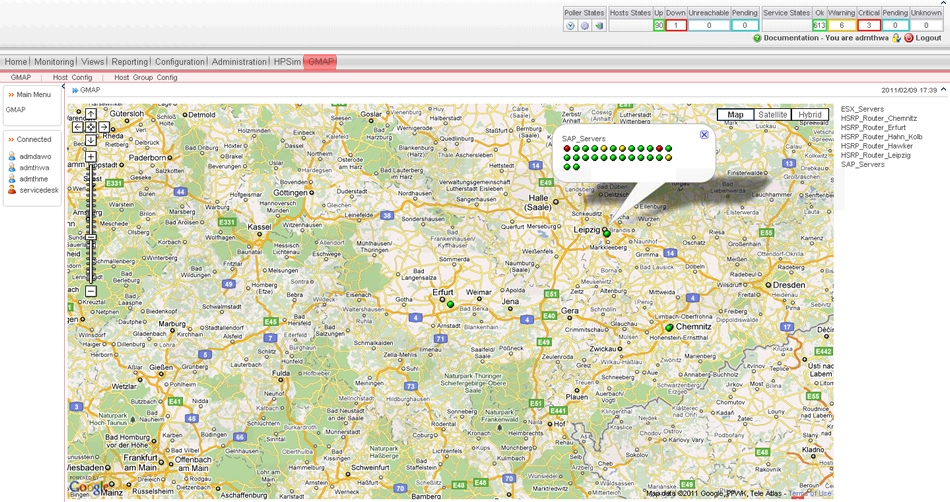This screenshot has height=502, width=950.
Task: Open the HPSim menu
Action: click(287, 62)
